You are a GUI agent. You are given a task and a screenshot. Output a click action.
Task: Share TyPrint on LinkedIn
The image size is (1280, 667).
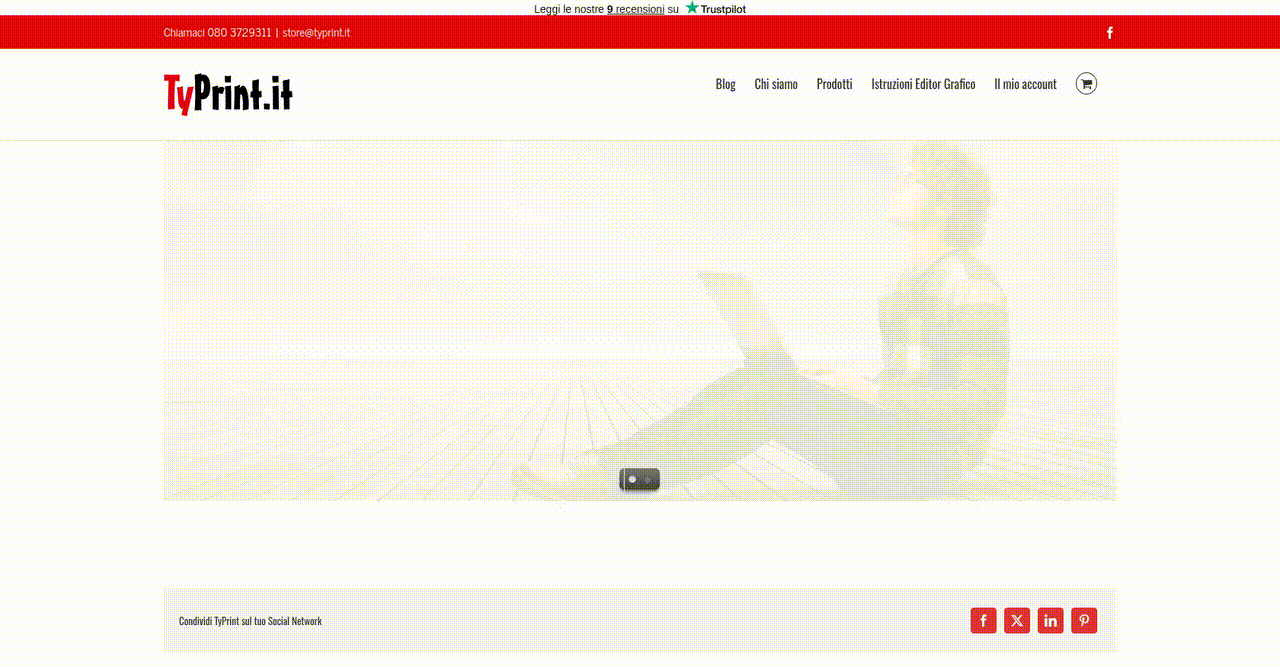click(x=1050, y=621)
